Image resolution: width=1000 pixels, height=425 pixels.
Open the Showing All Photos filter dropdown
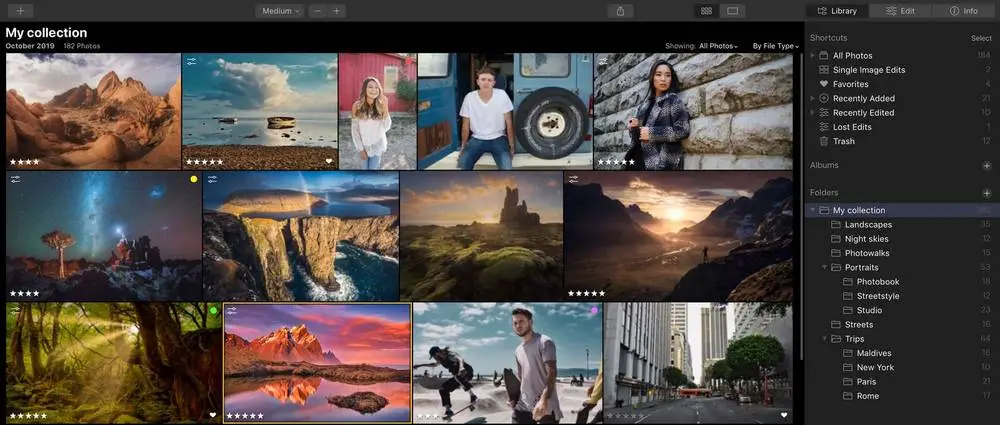pyautogui.click(x=718, y=46)
